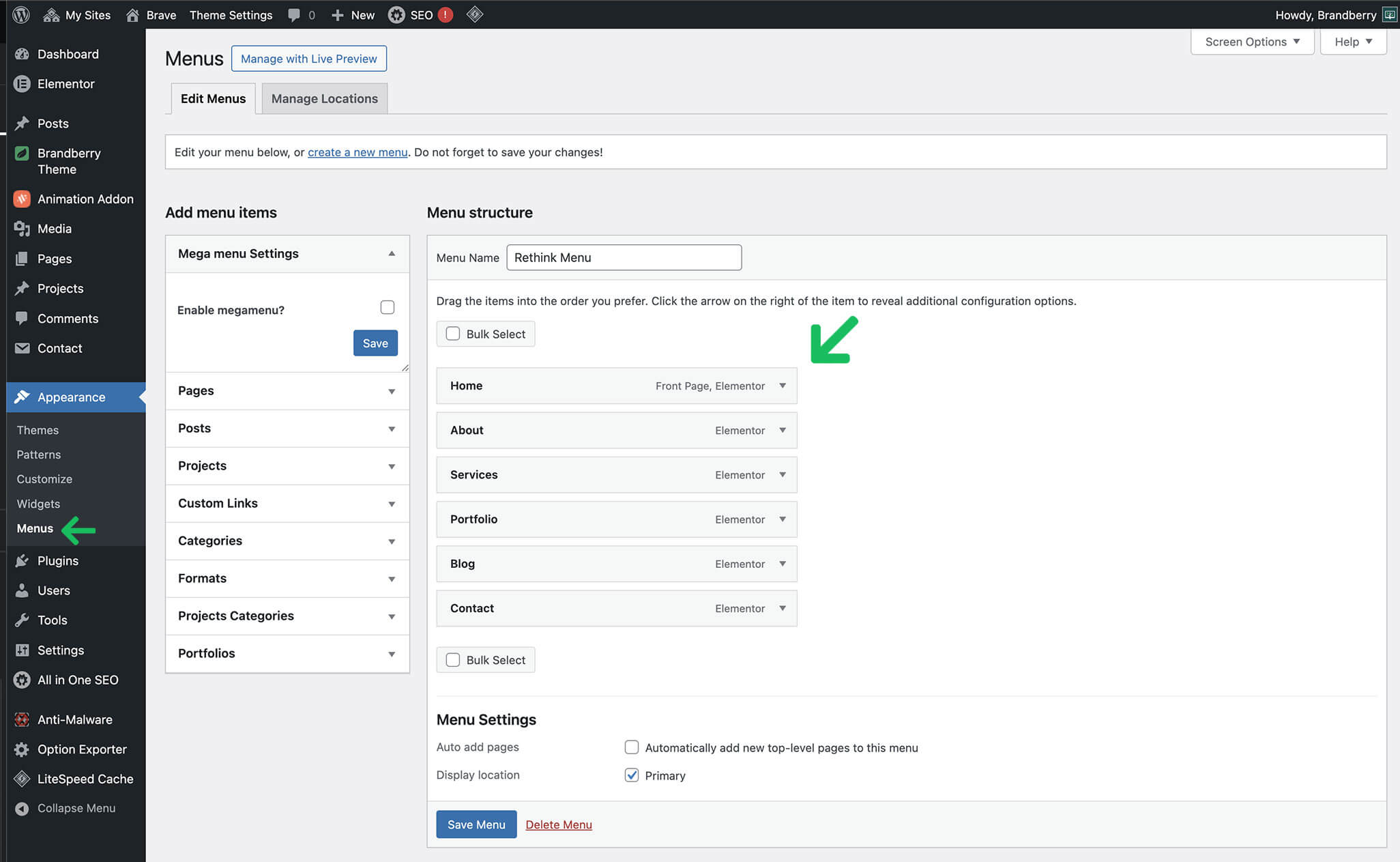Click the Menu Name input field
Image resolution: width=1400 pixels, height=862 pixels.
(x=624, y=257)
